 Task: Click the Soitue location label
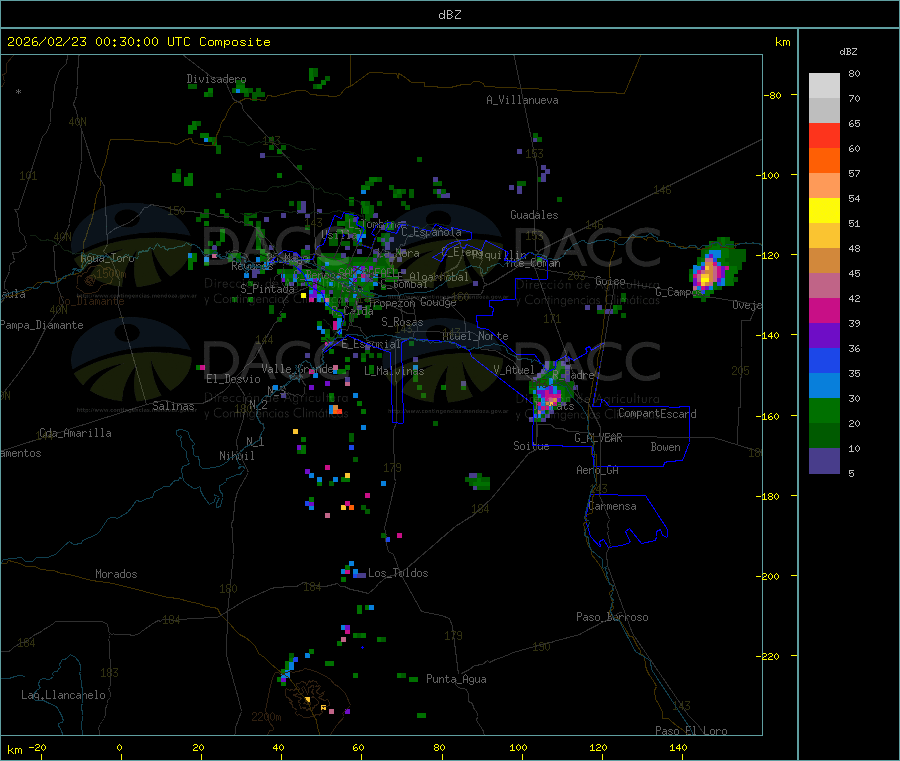531,446
